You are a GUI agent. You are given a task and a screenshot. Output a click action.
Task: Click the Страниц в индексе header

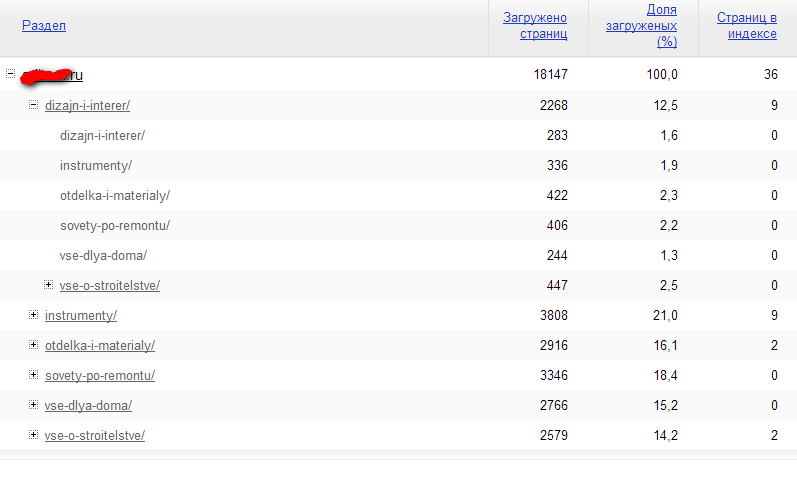tap(747, 26)
